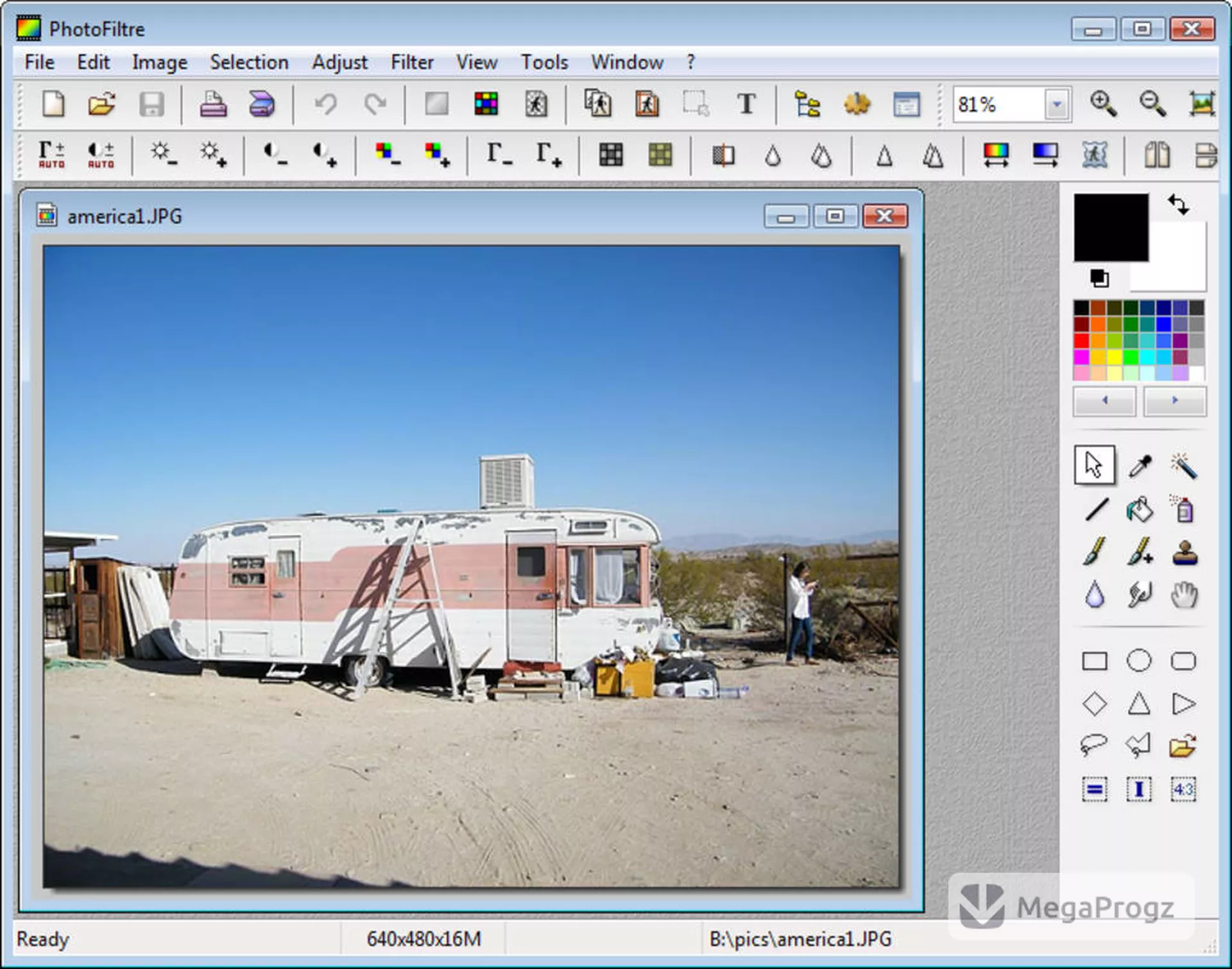Select the Line tool

click(x=1095, y=510)
